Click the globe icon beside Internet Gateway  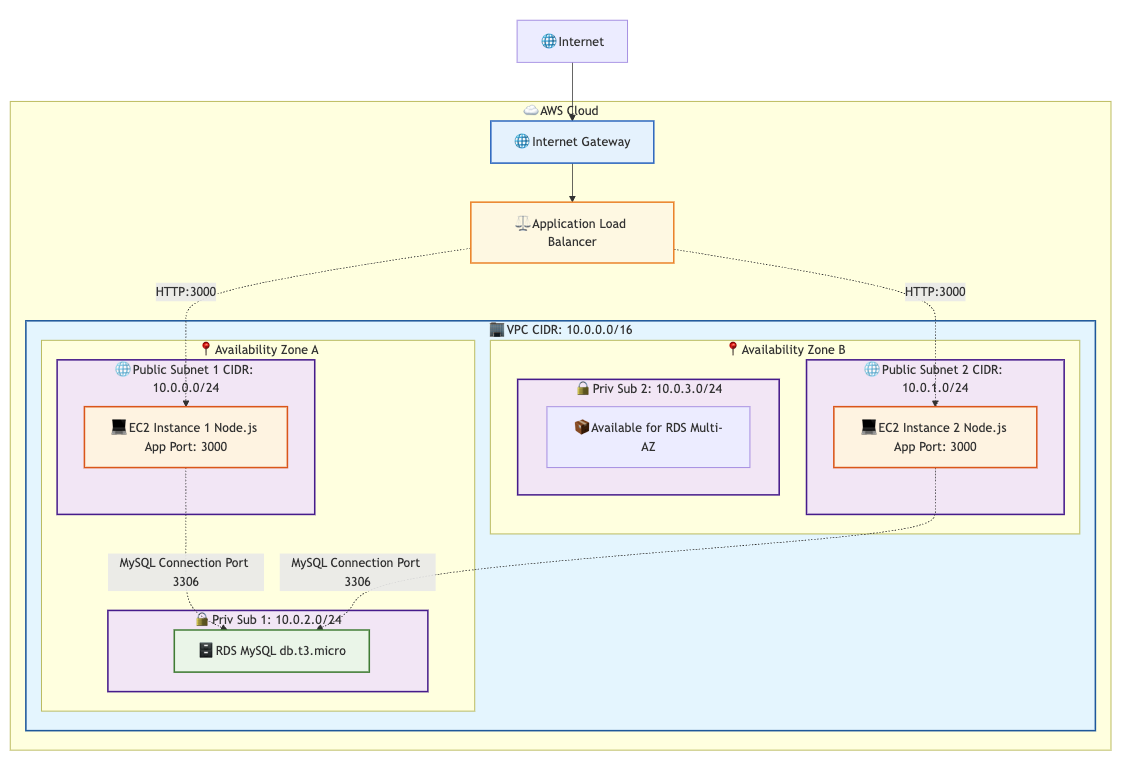(x=522, y=142)
